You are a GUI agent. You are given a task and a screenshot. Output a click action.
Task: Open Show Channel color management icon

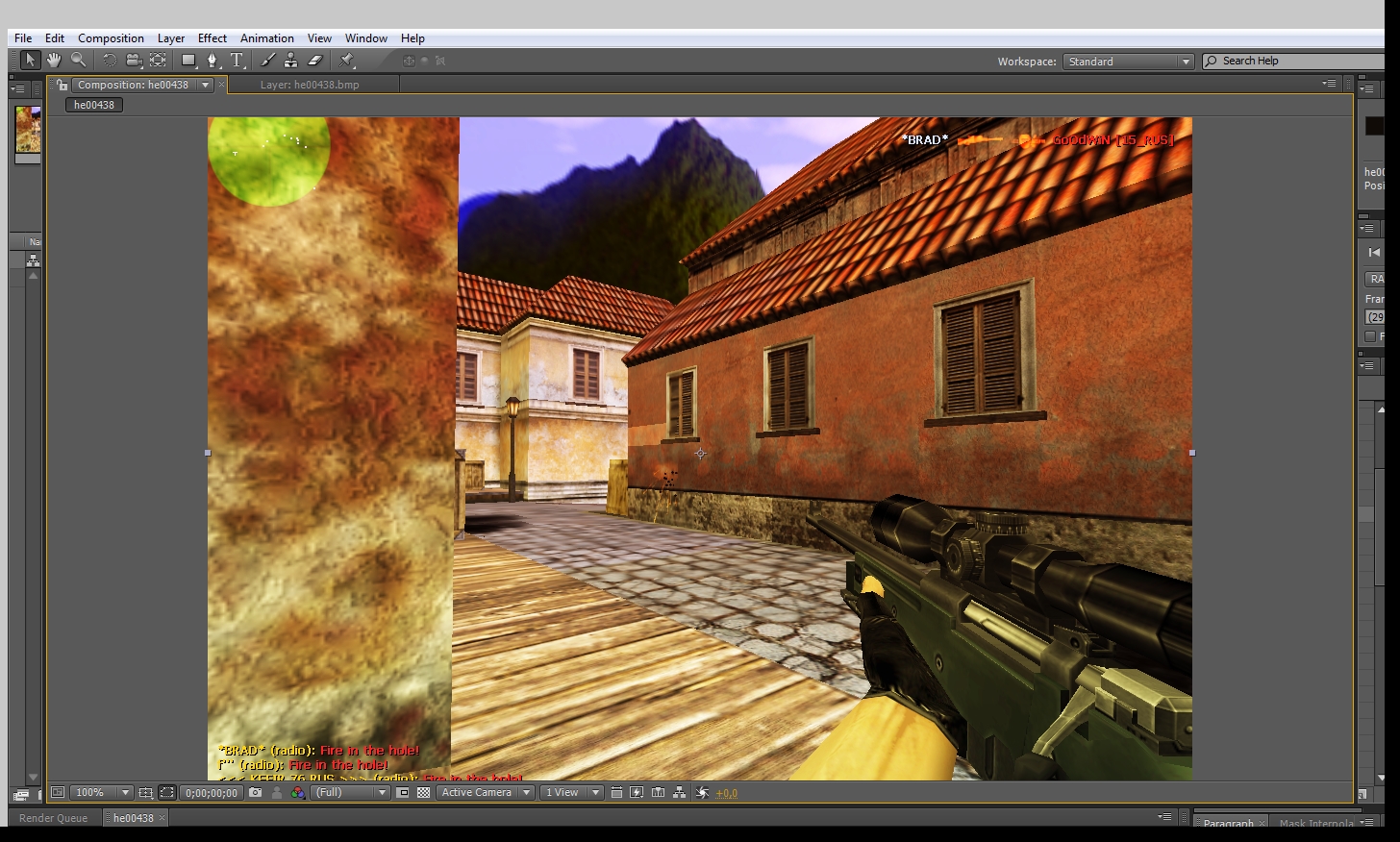(x=297, y=793)
